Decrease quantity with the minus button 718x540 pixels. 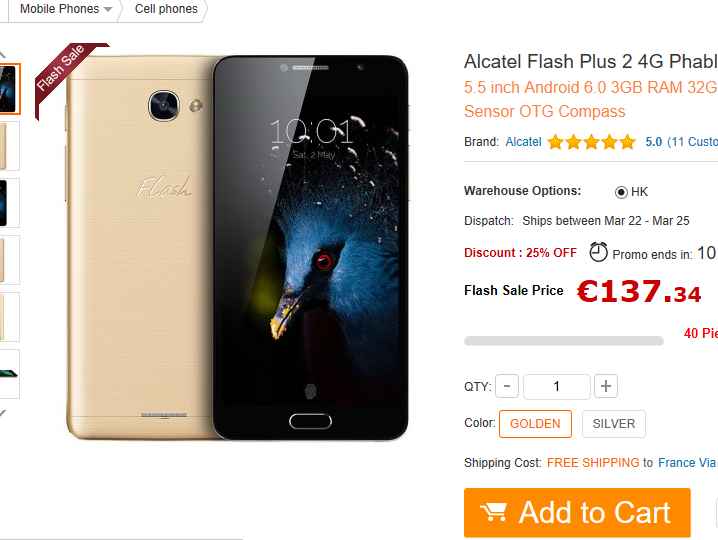pyautogui.click(x=506, y=386)
